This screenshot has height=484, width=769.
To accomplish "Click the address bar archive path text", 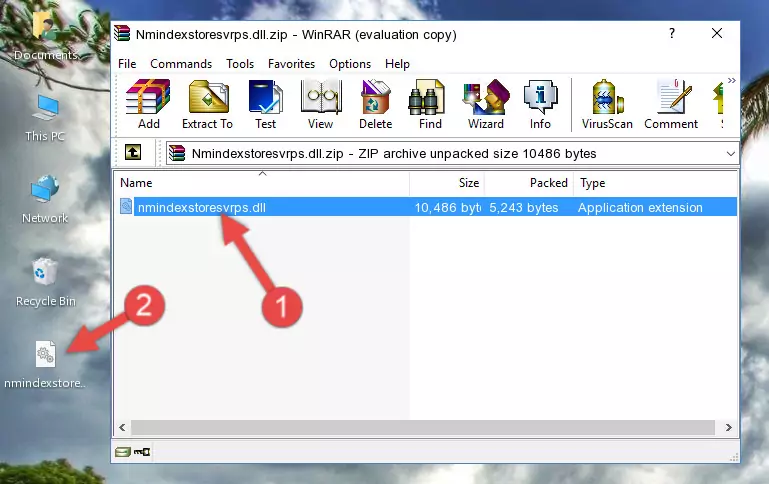I will (394, 153).
